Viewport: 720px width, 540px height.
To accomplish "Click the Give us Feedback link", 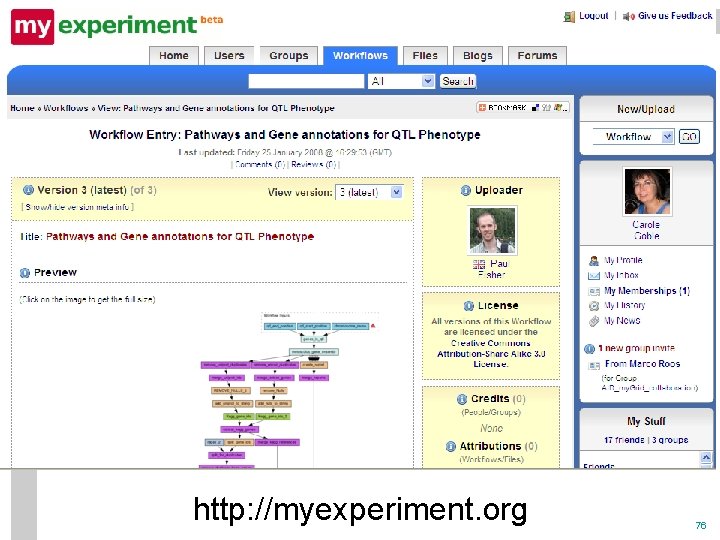I will 675,16.
